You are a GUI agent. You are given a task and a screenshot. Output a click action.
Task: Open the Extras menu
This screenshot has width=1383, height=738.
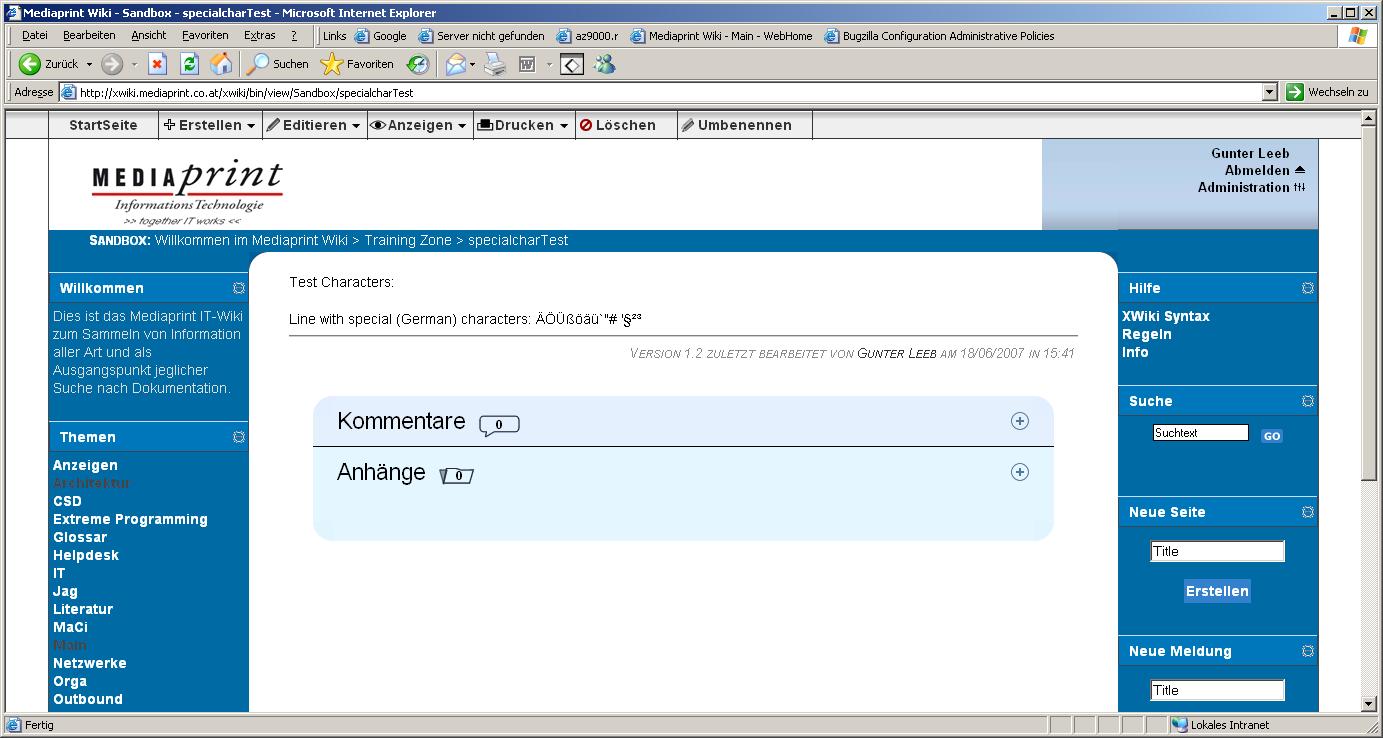(259, 36)
